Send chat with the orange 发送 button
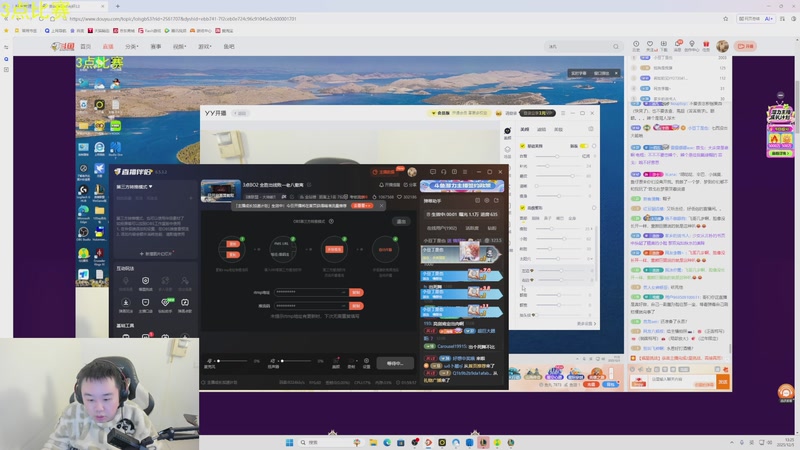This screenshot has width=800, height=450. (723, 381)
